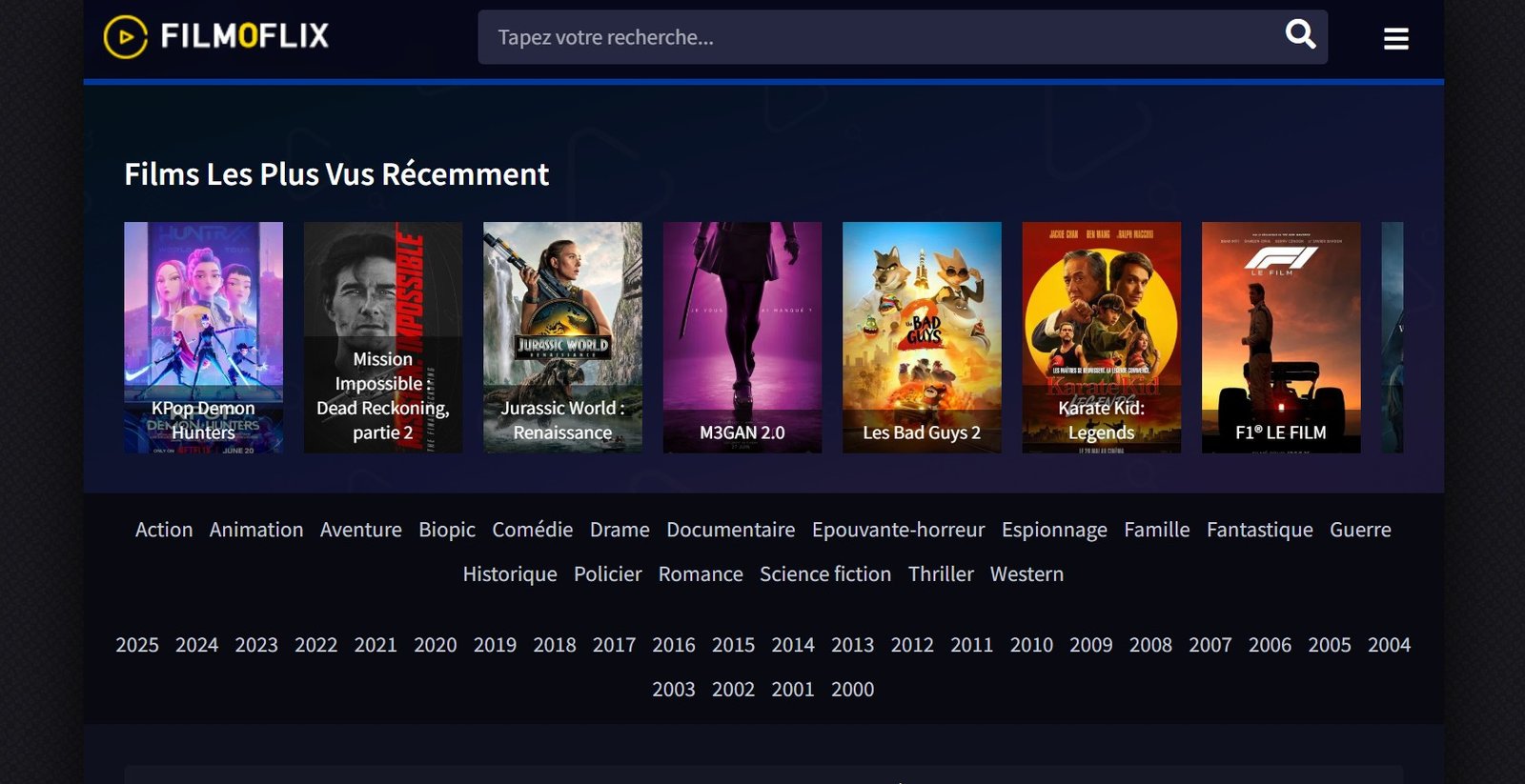Select the Science fiction genre
Viewport: 1525px width, 784px height.
[x=825, y=574]
